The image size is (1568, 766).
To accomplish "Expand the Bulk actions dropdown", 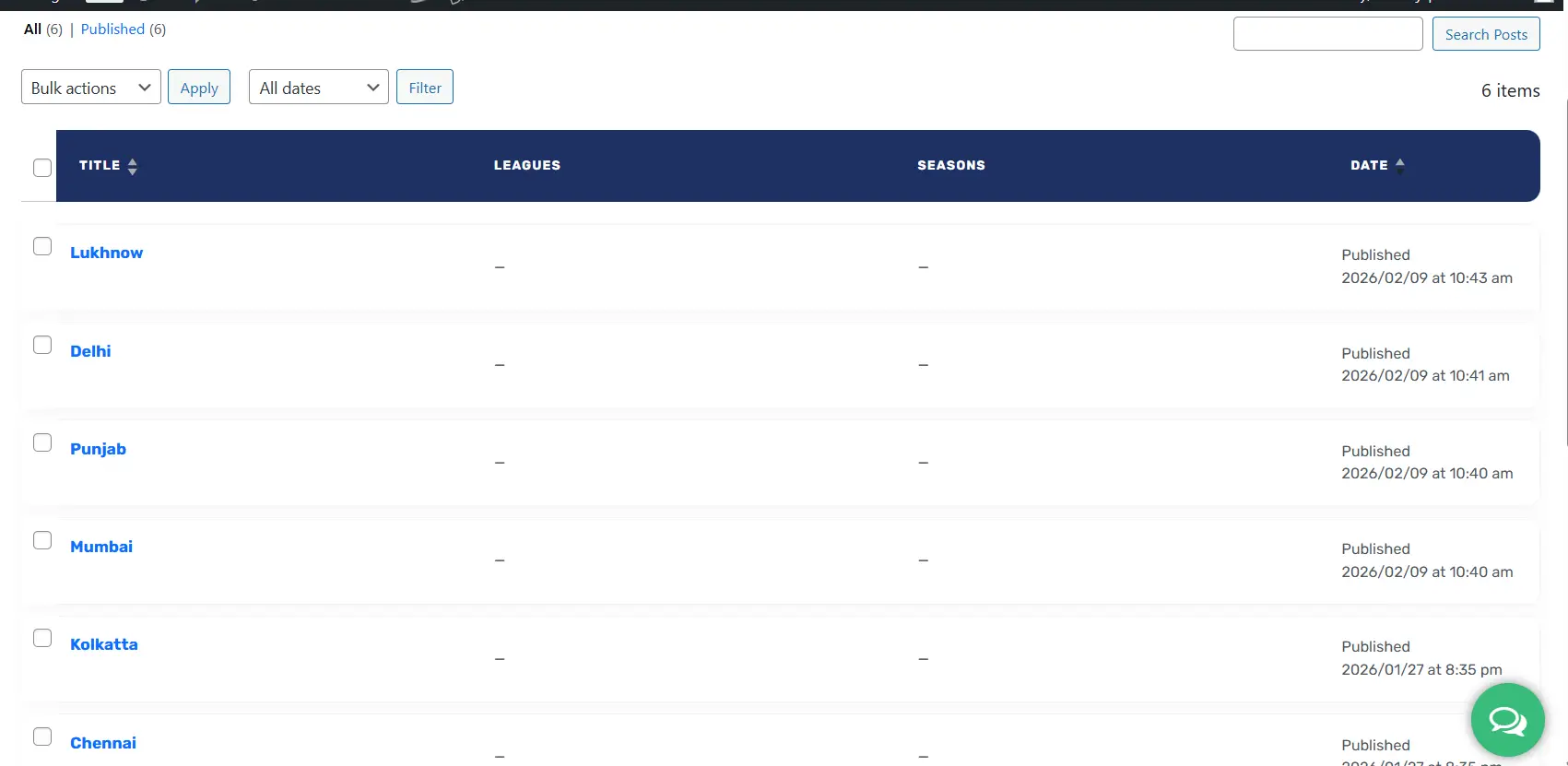I will 90,88.
